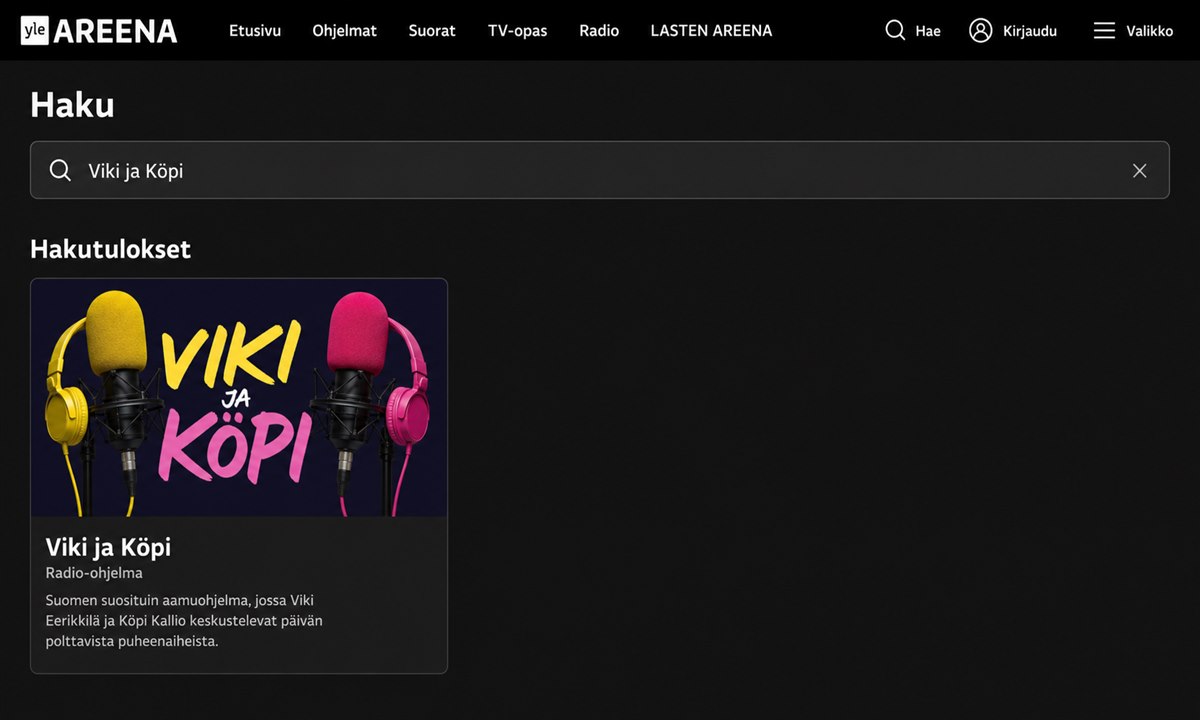Open the Ohjelmat menu item

pyautogui.click(x=344, y=31)
